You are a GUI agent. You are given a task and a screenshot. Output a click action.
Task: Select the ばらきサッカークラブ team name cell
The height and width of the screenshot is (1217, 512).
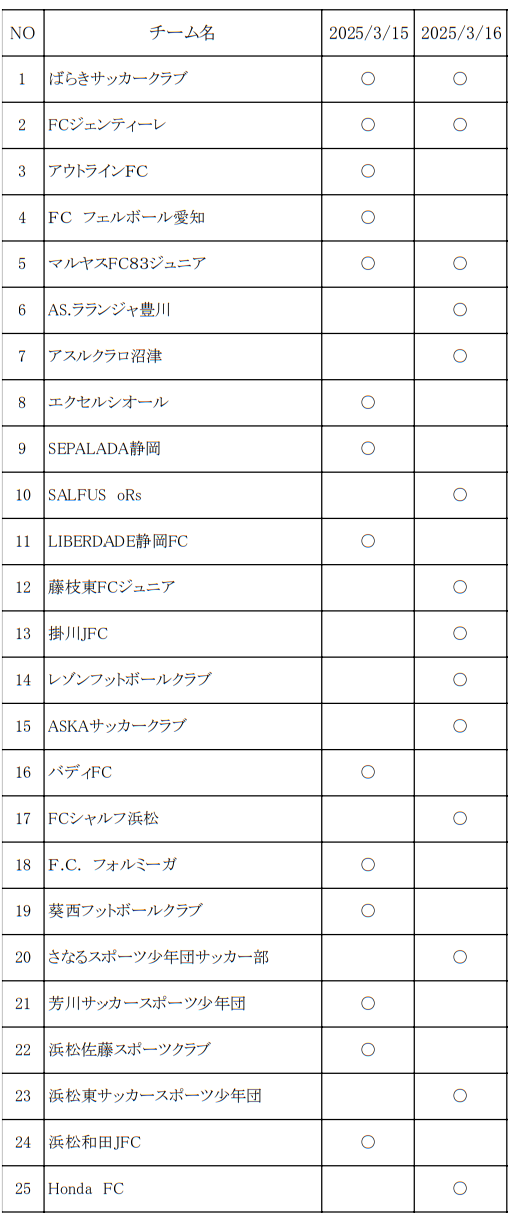pos(182,79)
